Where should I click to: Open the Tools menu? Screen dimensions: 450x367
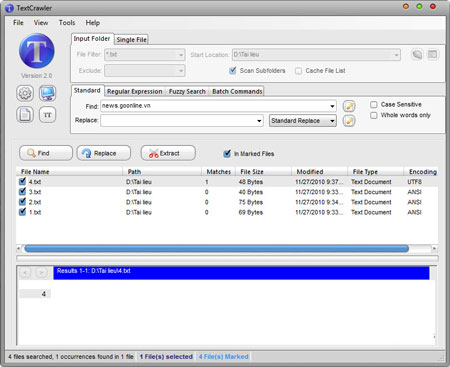point(67,23)
